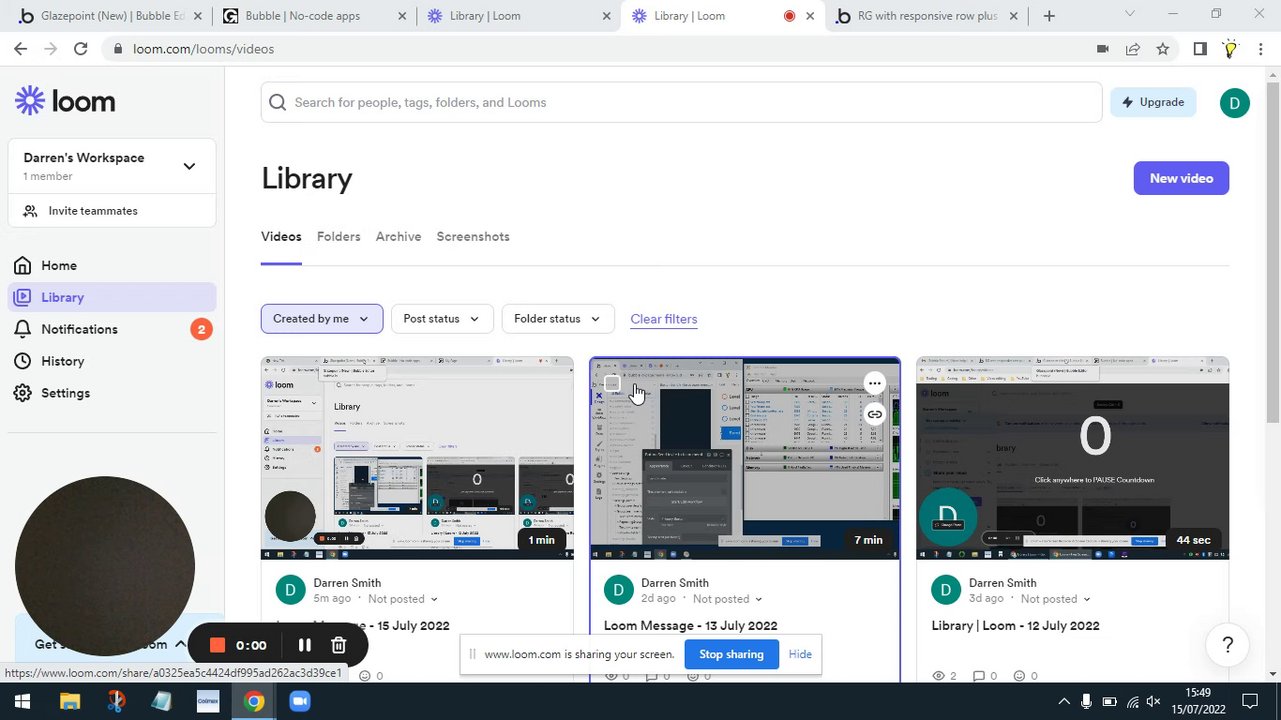Image resolution: width=1281 pixels, height=720 pixels.
Task: Switch to the Archive tab
Action: point(398,237)
